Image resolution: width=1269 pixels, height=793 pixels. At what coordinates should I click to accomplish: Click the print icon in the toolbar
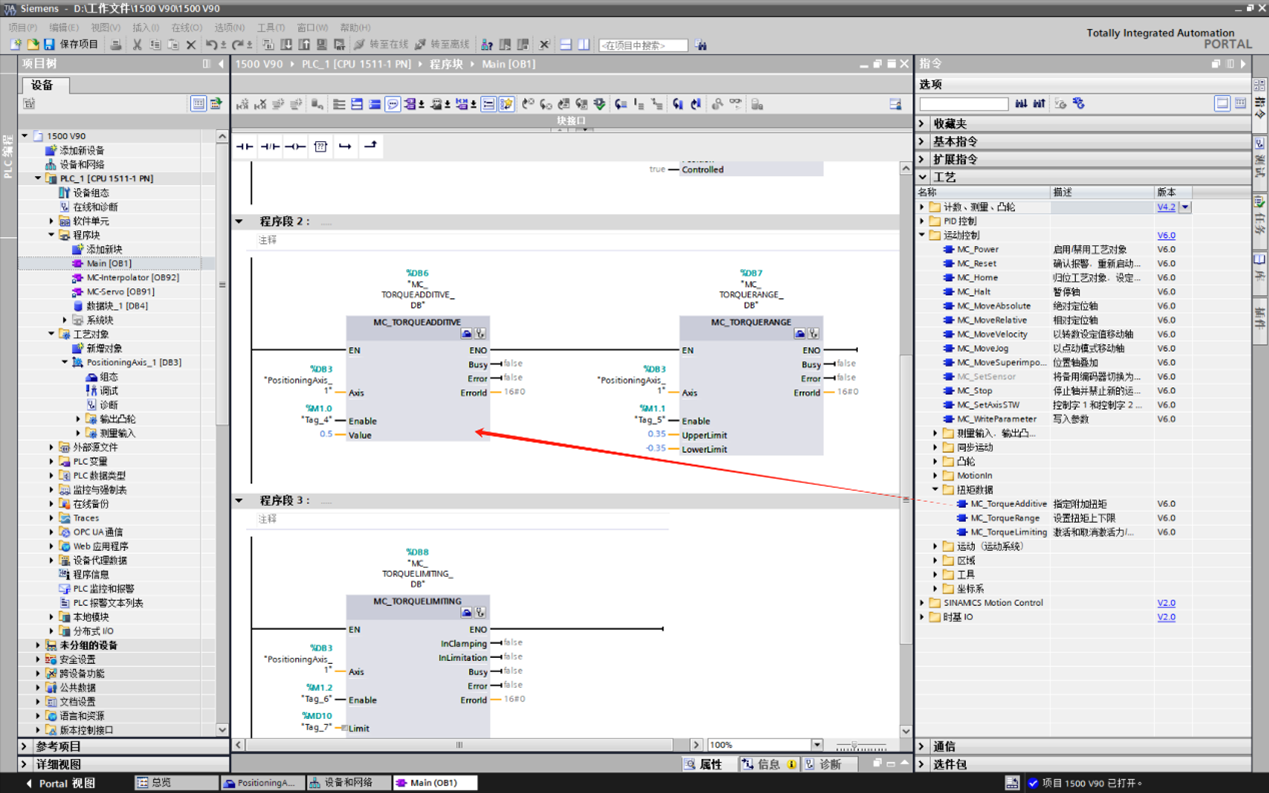coord(116,45)
